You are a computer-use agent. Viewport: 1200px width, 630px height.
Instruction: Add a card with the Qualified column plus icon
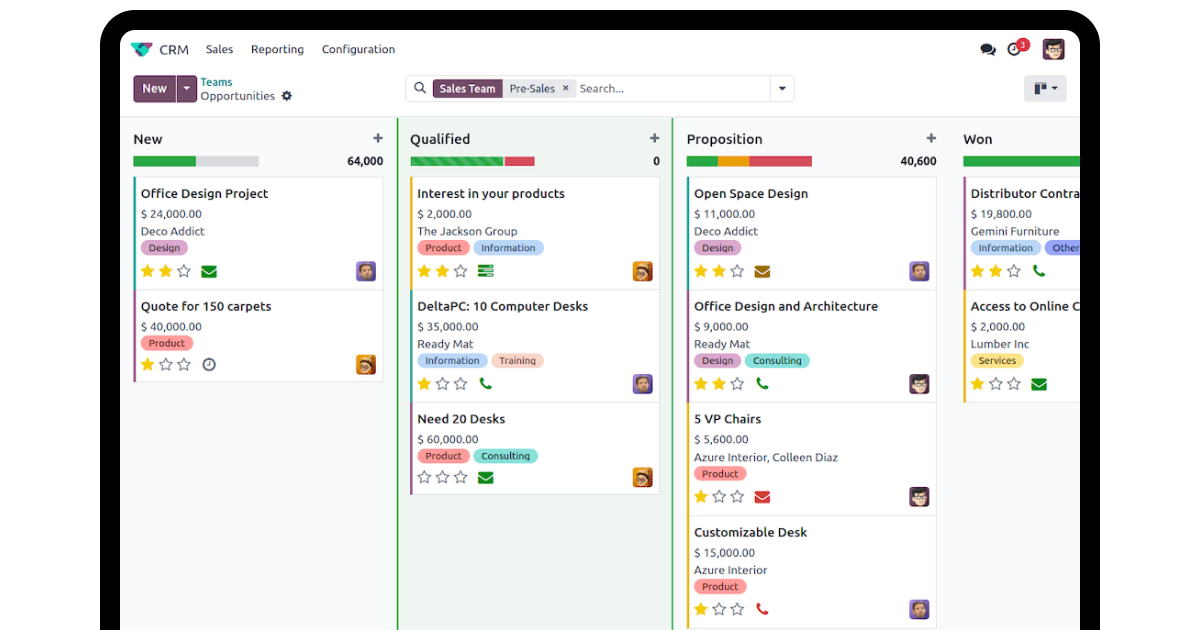(655, 139)
